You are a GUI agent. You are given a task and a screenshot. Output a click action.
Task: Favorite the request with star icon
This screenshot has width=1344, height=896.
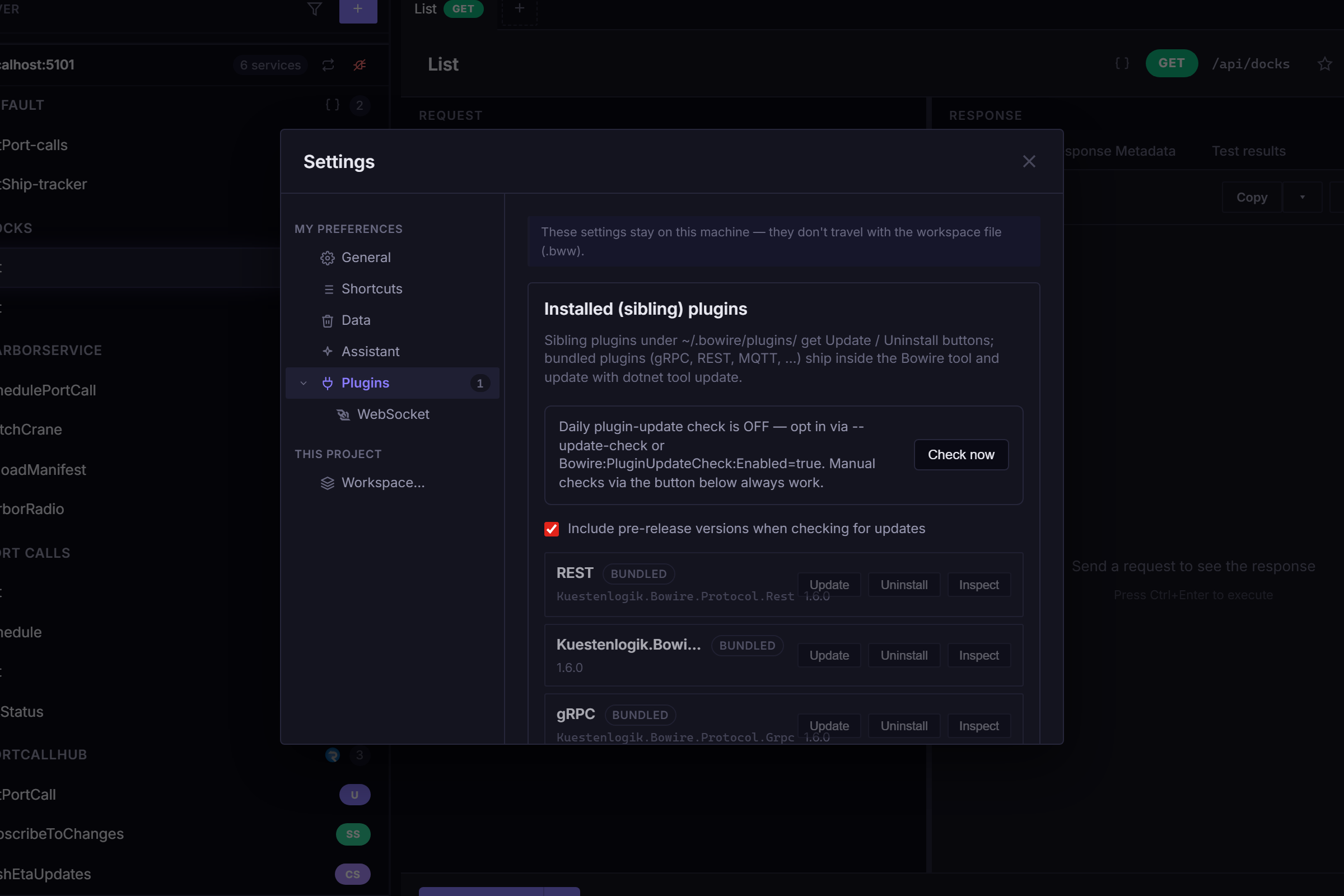coord(1324,64)
